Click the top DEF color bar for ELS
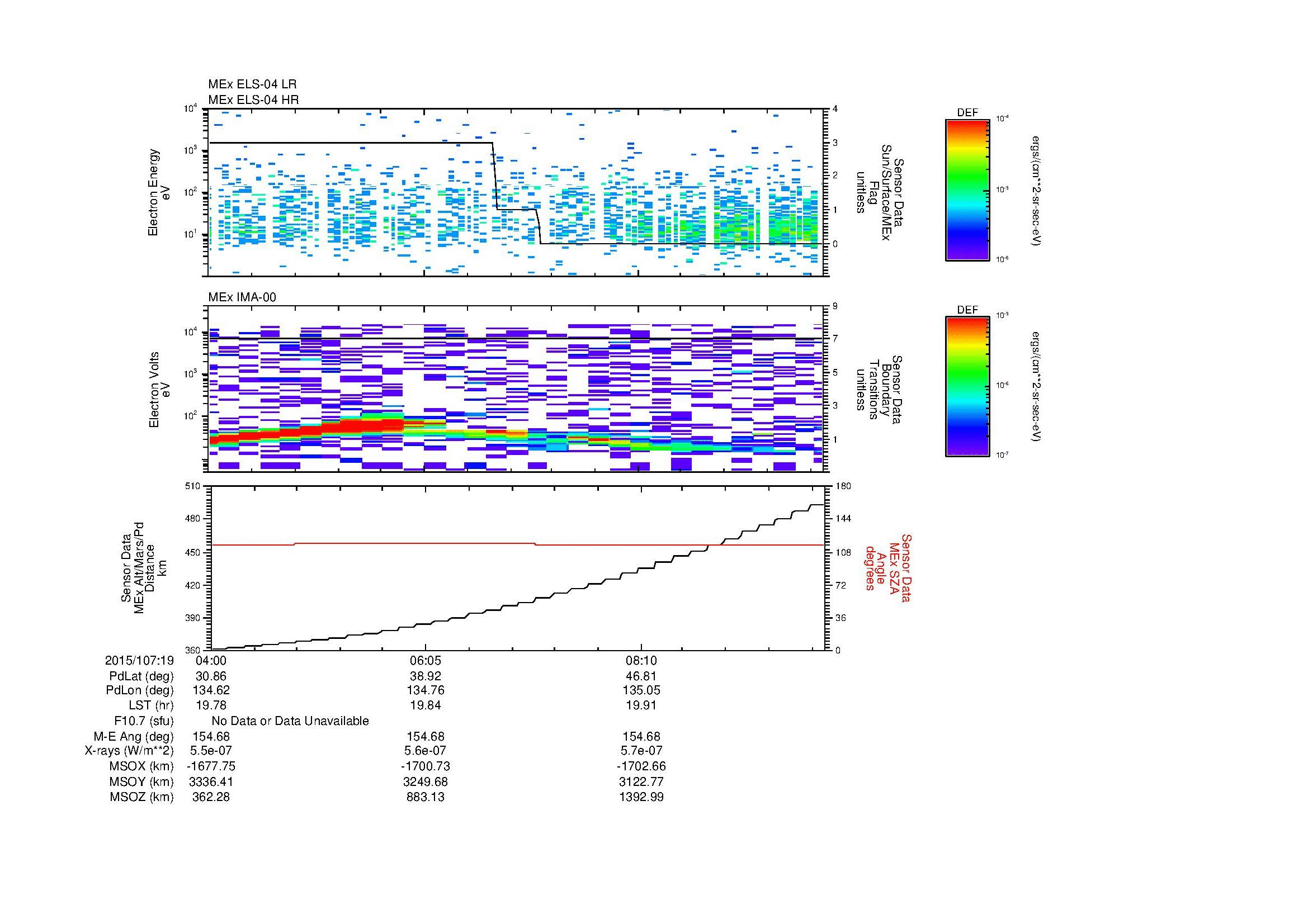The image size is (1308, 924). [x=967, y=189]
